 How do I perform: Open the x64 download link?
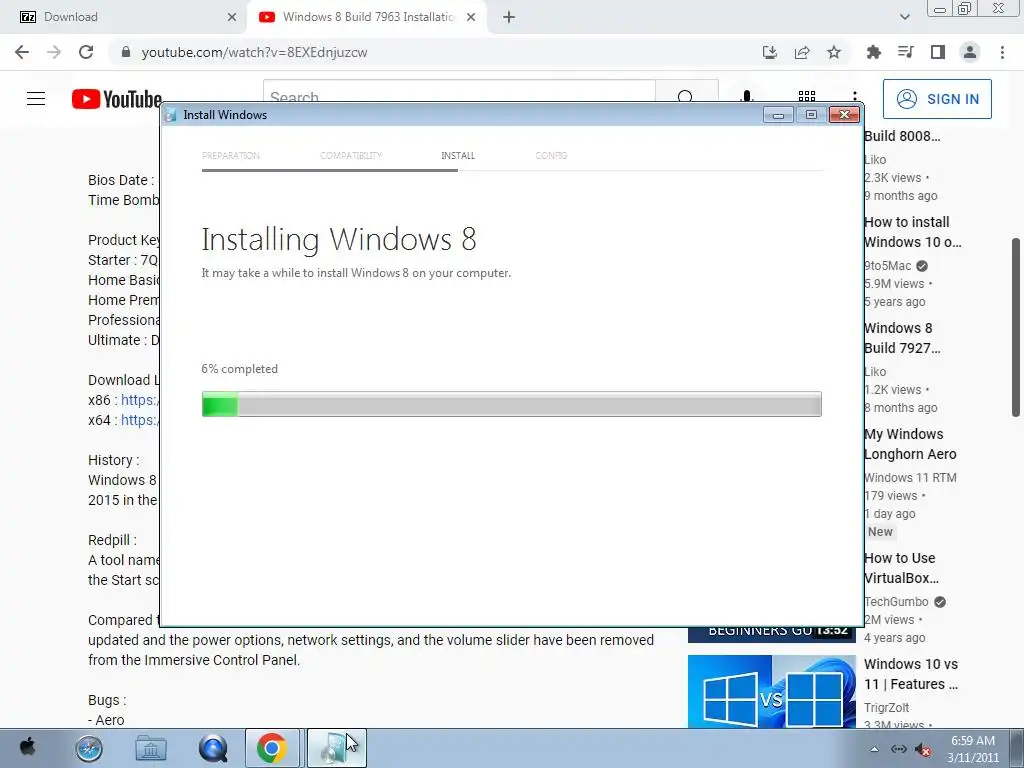140,420
